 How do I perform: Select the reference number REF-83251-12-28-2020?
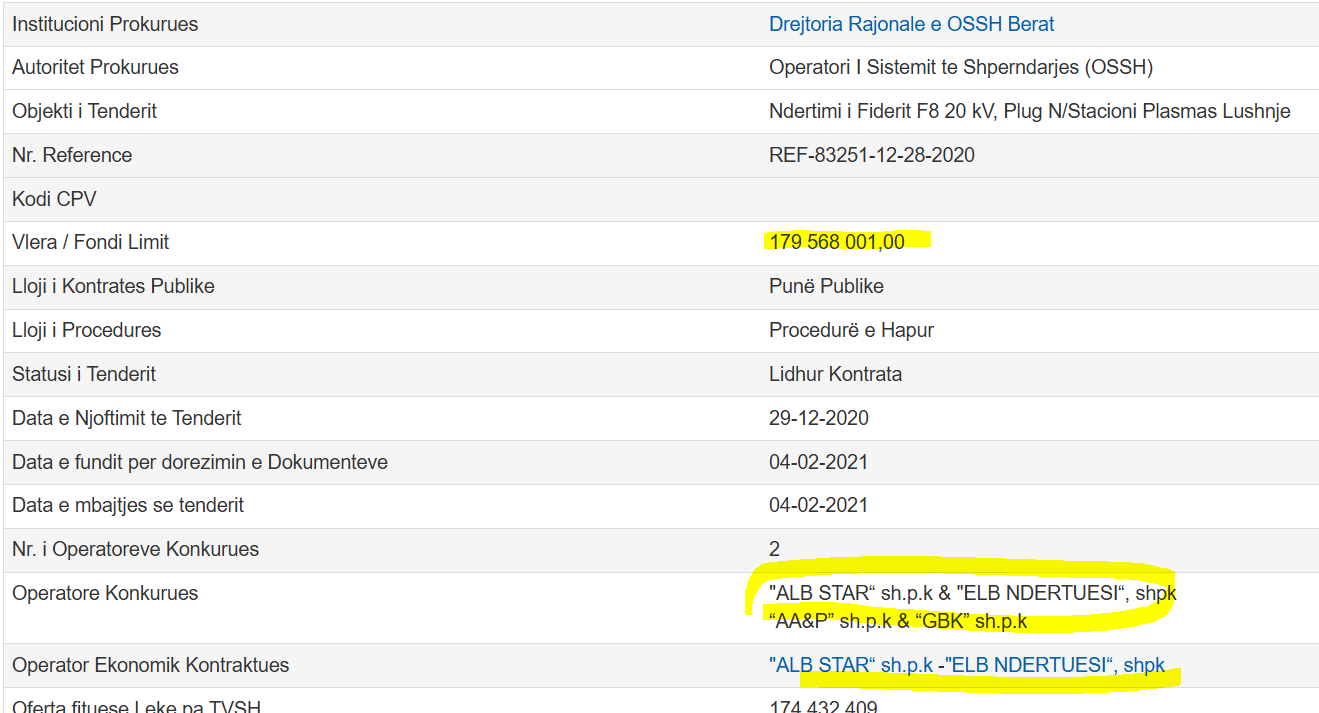(871, 155)
